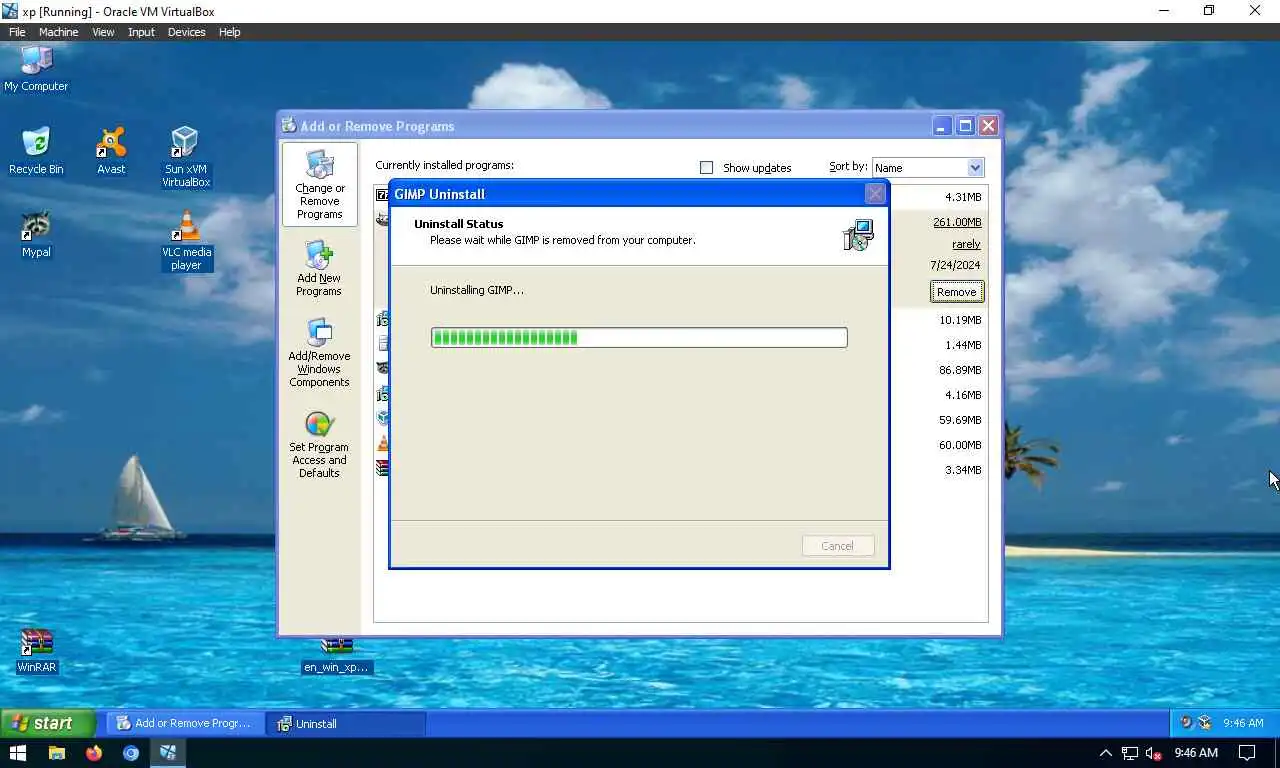Open host network status icon
This screenshot has width=1280, height=768.
point(1130,753)
